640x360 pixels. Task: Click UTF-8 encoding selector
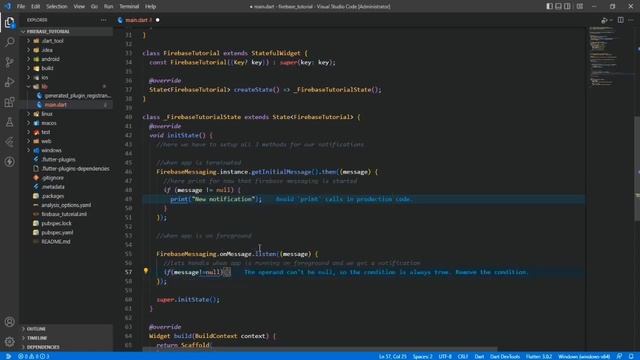coord(445,356)
